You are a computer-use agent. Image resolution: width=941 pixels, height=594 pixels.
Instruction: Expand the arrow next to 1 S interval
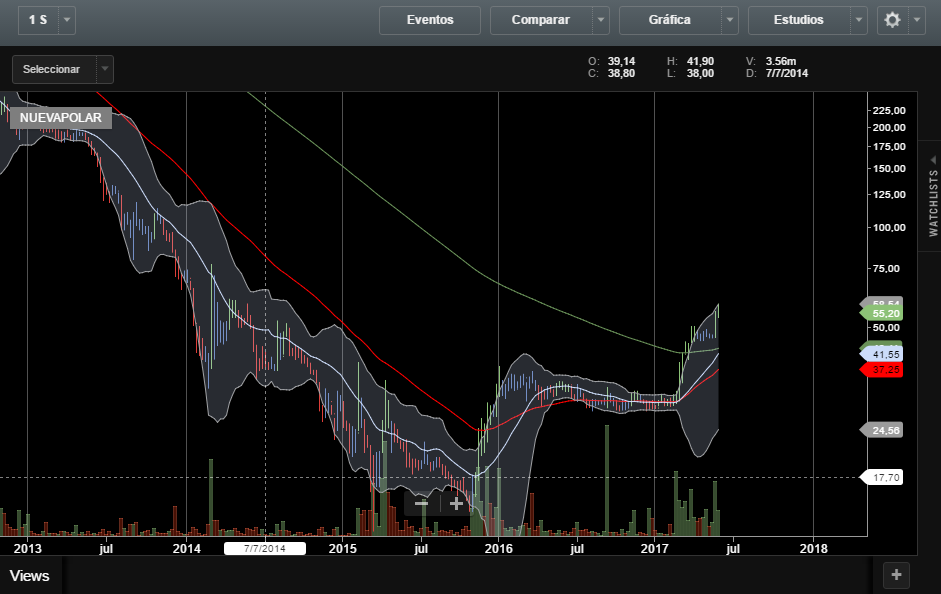[67, 20]
